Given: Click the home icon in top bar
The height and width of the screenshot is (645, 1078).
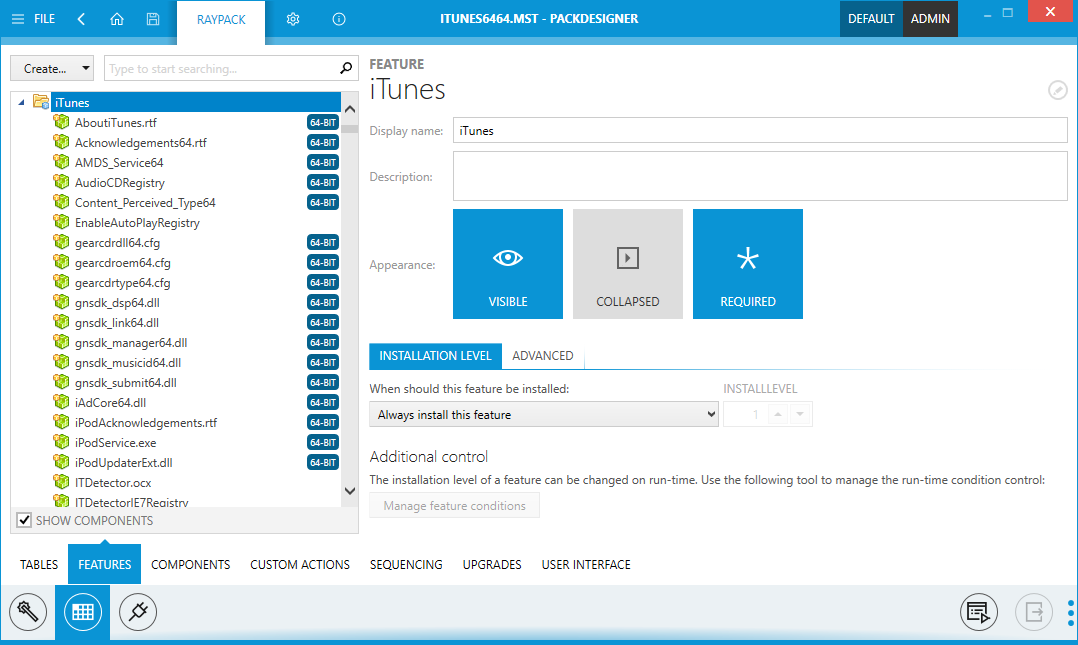Looking at the screenshot, I should (117, 19).
